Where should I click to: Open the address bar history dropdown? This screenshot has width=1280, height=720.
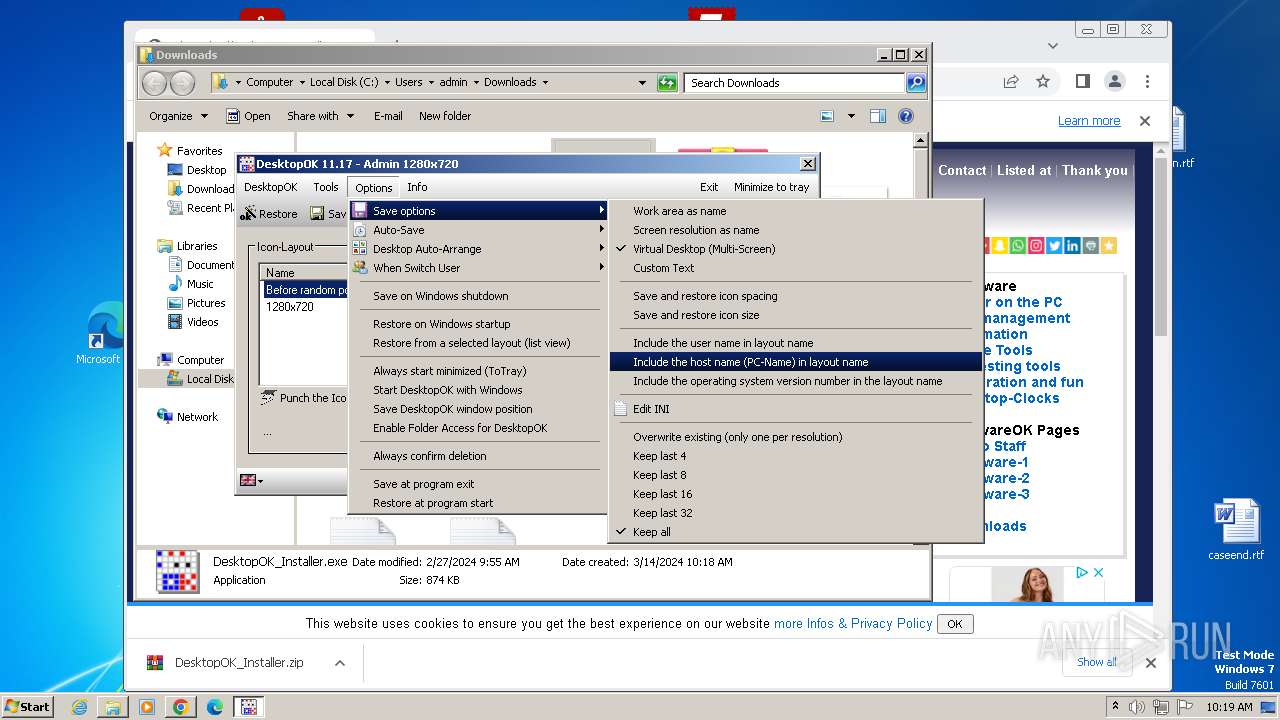click(642, 83)
